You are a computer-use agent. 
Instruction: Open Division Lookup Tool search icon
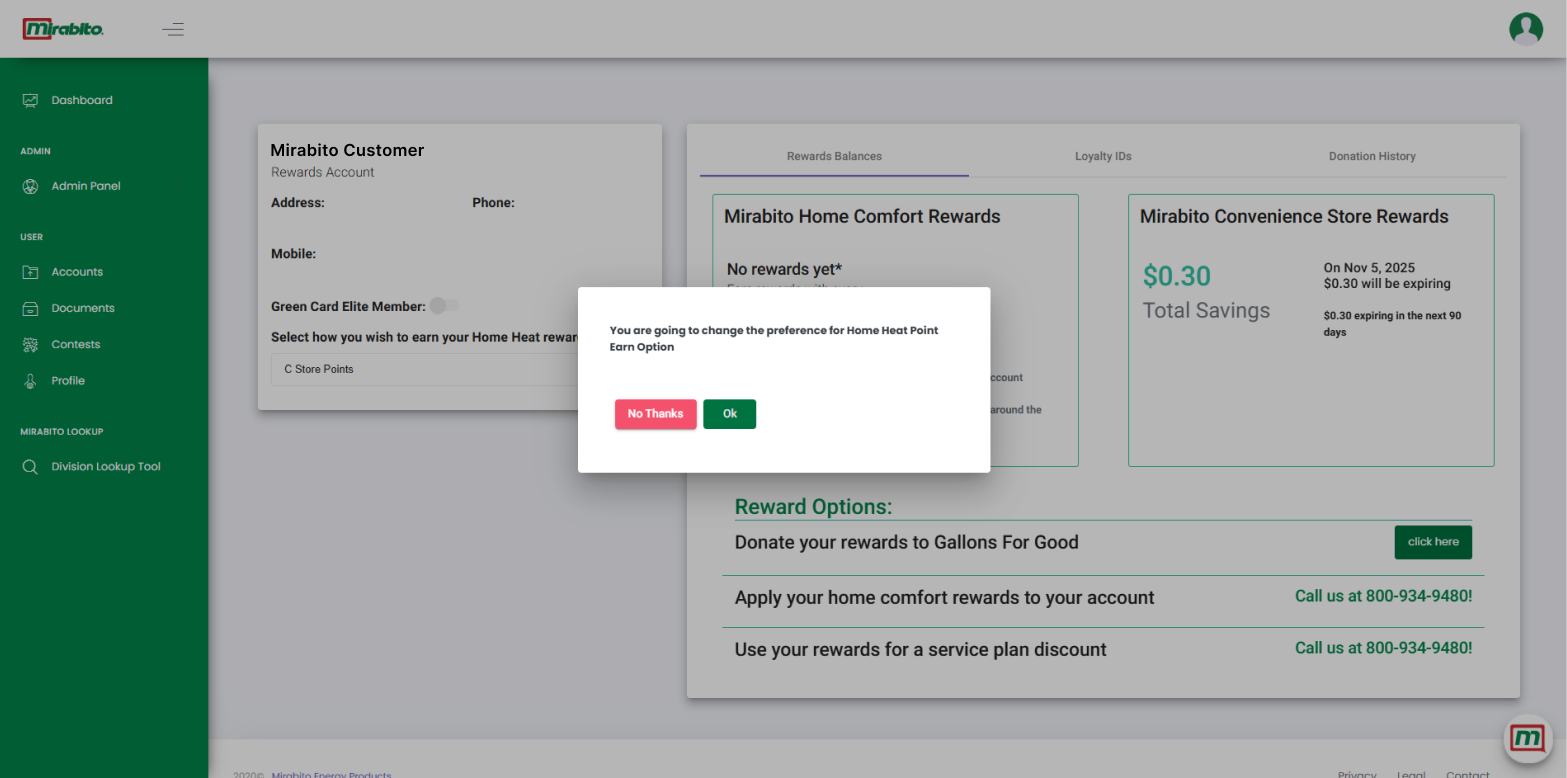30,467
